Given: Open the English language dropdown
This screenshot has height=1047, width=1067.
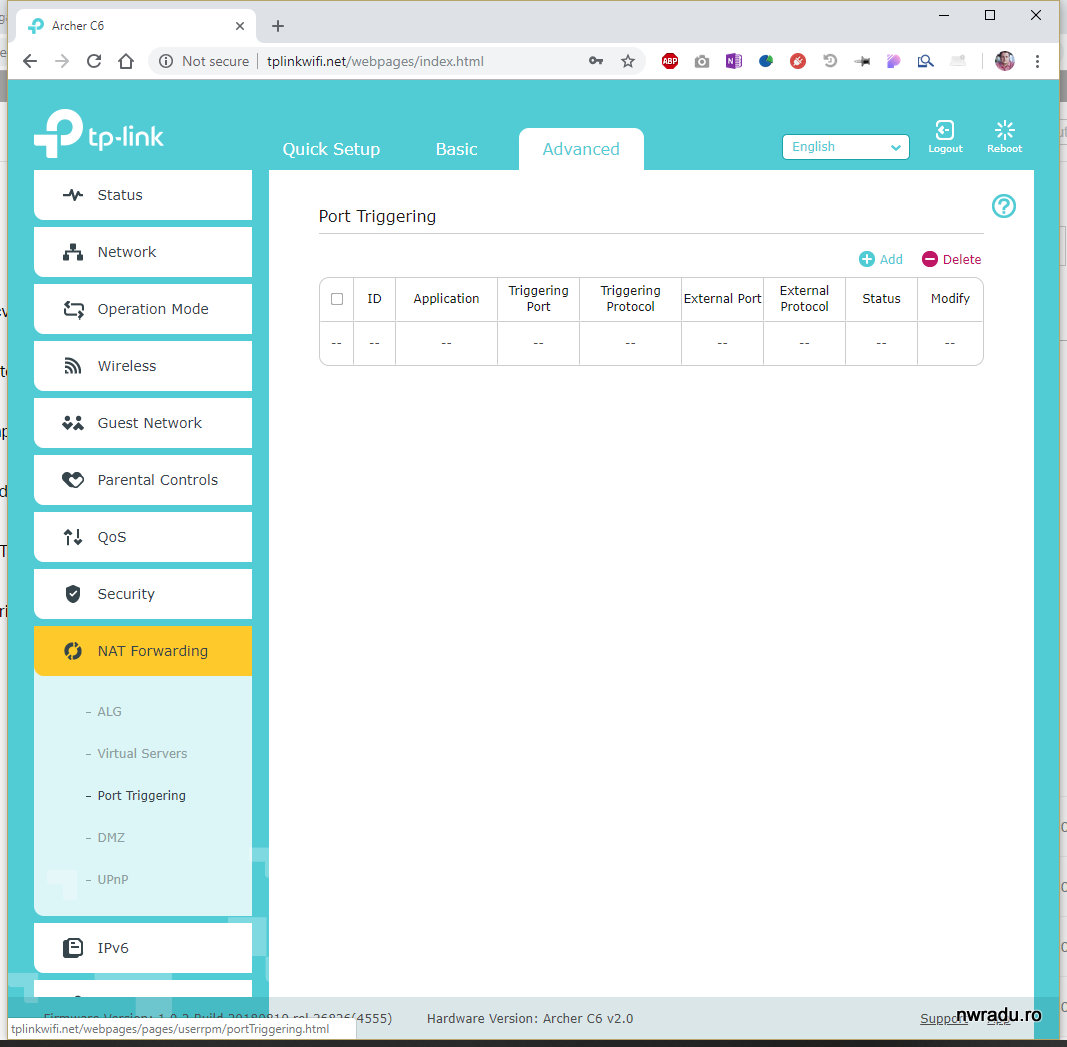Looking at the screenshot, I should click(x=845, y=147).
